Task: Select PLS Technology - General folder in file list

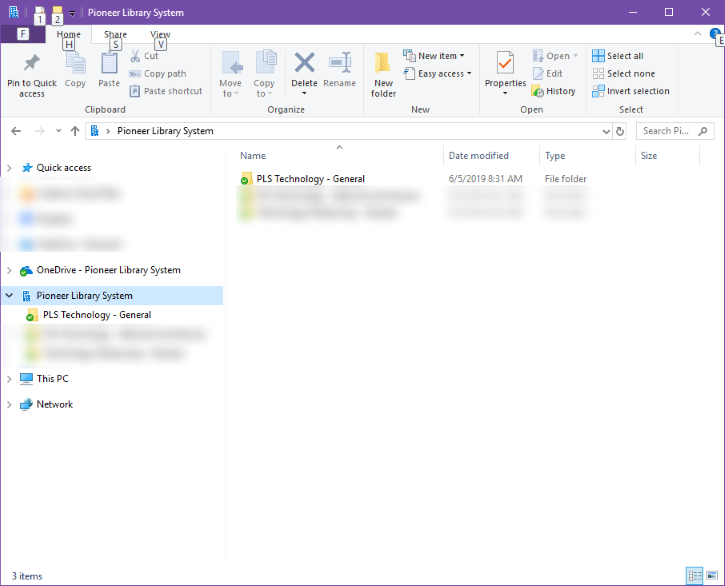Action: click(x=310, y=179)
